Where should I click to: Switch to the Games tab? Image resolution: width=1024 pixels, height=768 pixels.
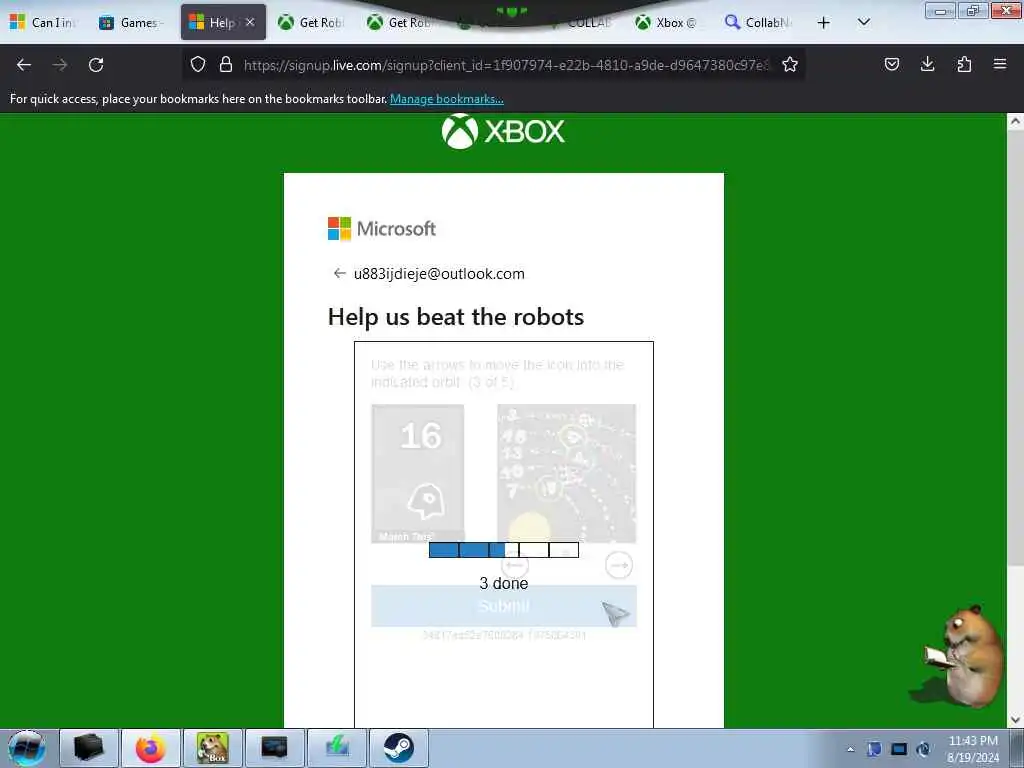coord(133,23)
